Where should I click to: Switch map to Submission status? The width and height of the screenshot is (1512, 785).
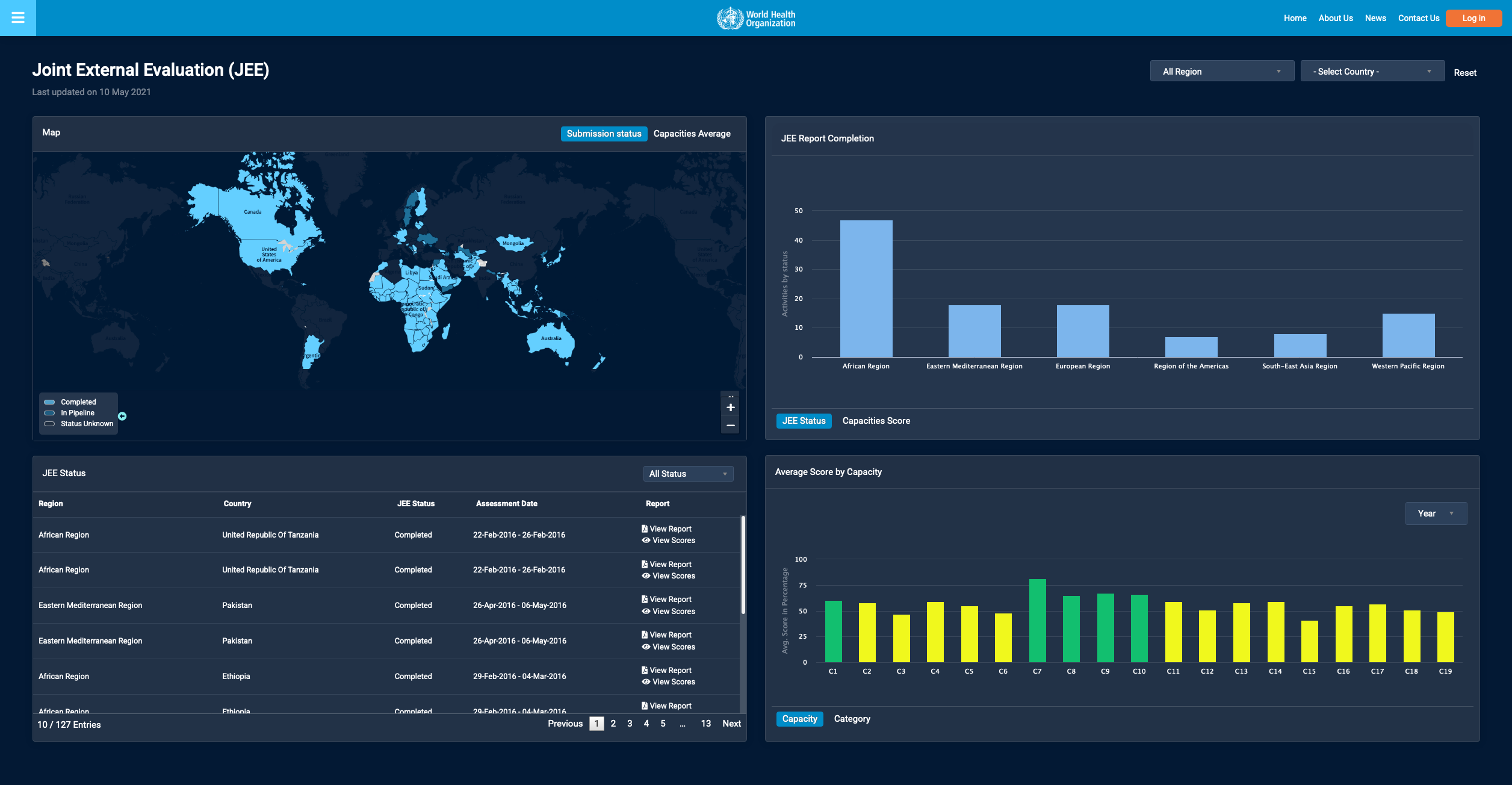(x=604, y=134)
